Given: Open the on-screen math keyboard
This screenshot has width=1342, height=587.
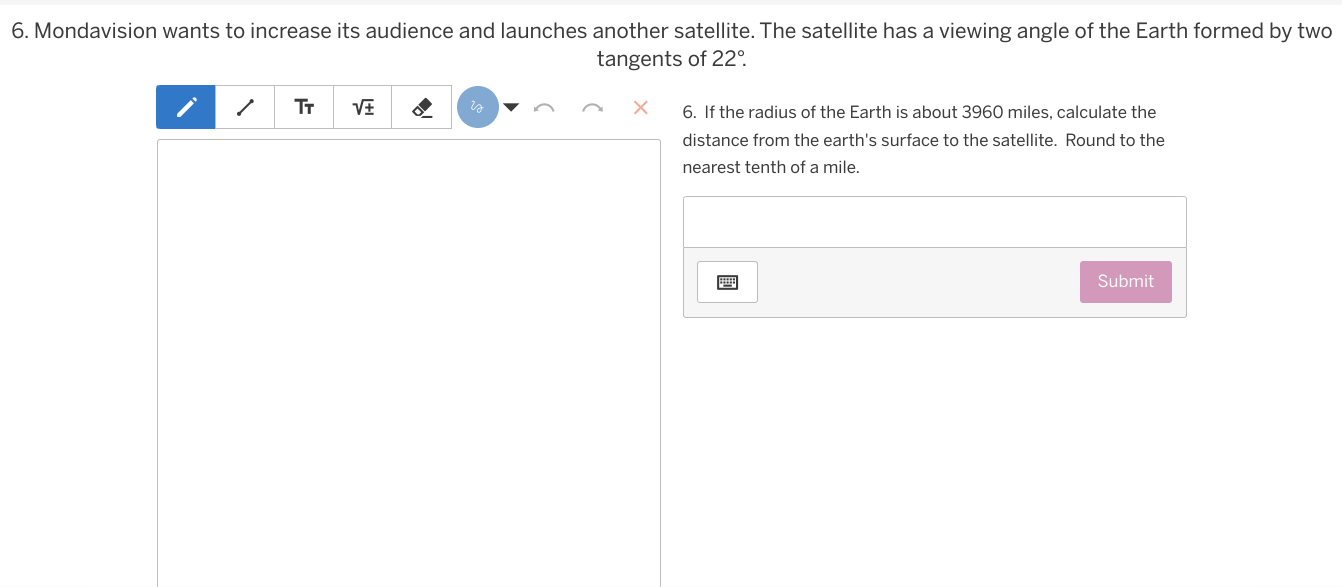Looking at the screenshot, I should click(728, 282).
